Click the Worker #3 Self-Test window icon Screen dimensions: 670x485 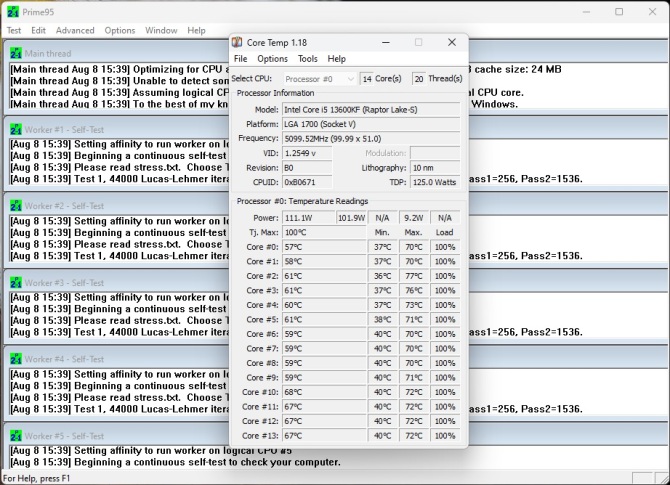pos(16,283)
